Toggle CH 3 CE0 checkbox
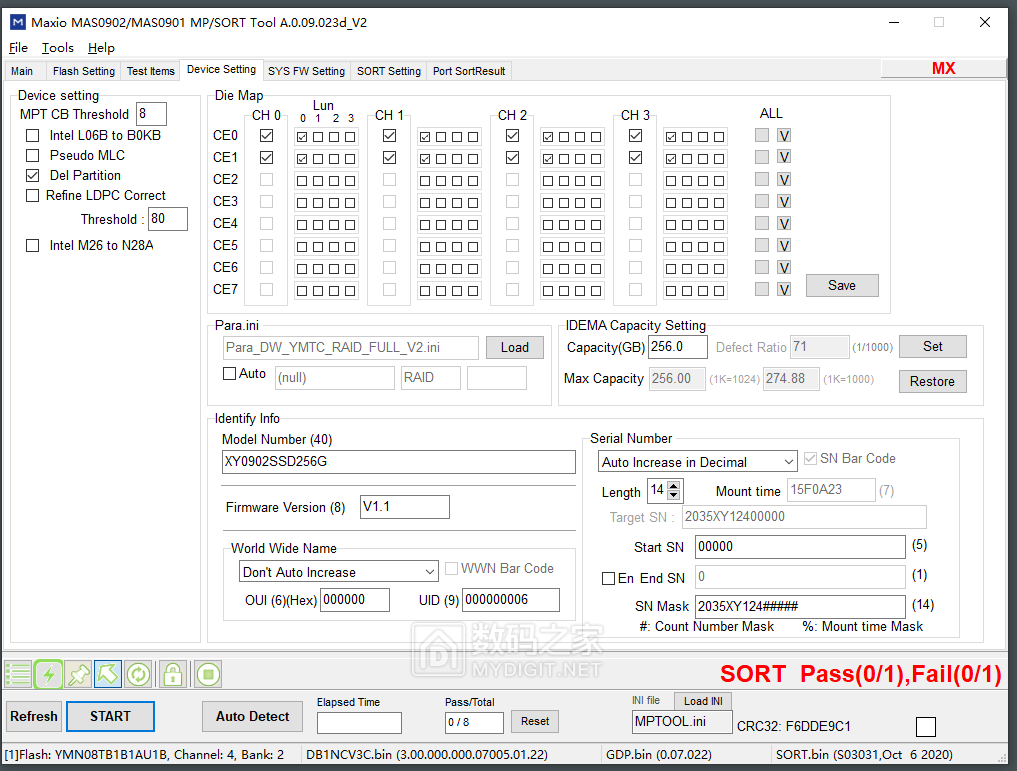Viewport: 1017px width, 771px height. 636,136
